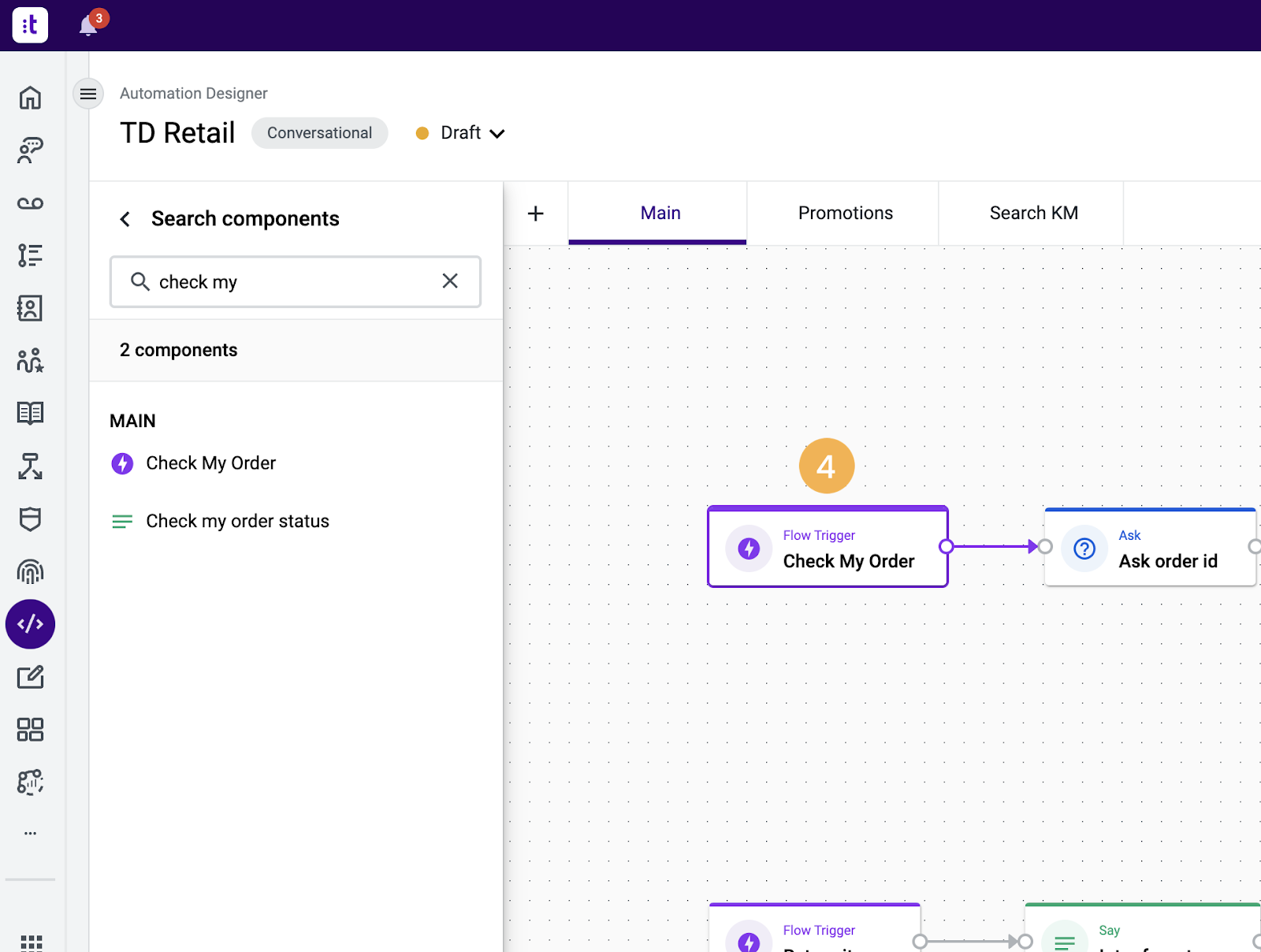Viewport: 1261px width, 952px height.
Task: Collapse the Search components panel
Action: point(125,218)
